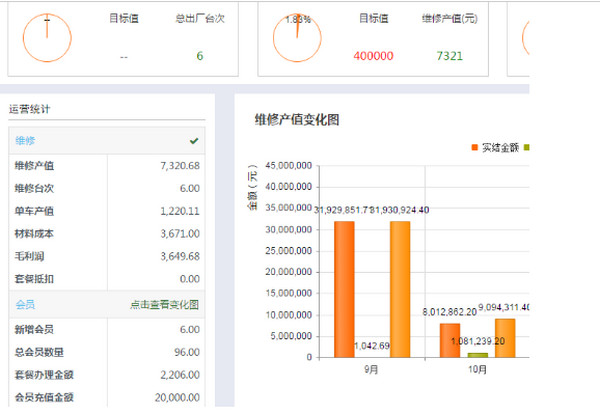Screen dimensions: 600x414
Task: Select the 会员 section header
Action: coord(107,305)
